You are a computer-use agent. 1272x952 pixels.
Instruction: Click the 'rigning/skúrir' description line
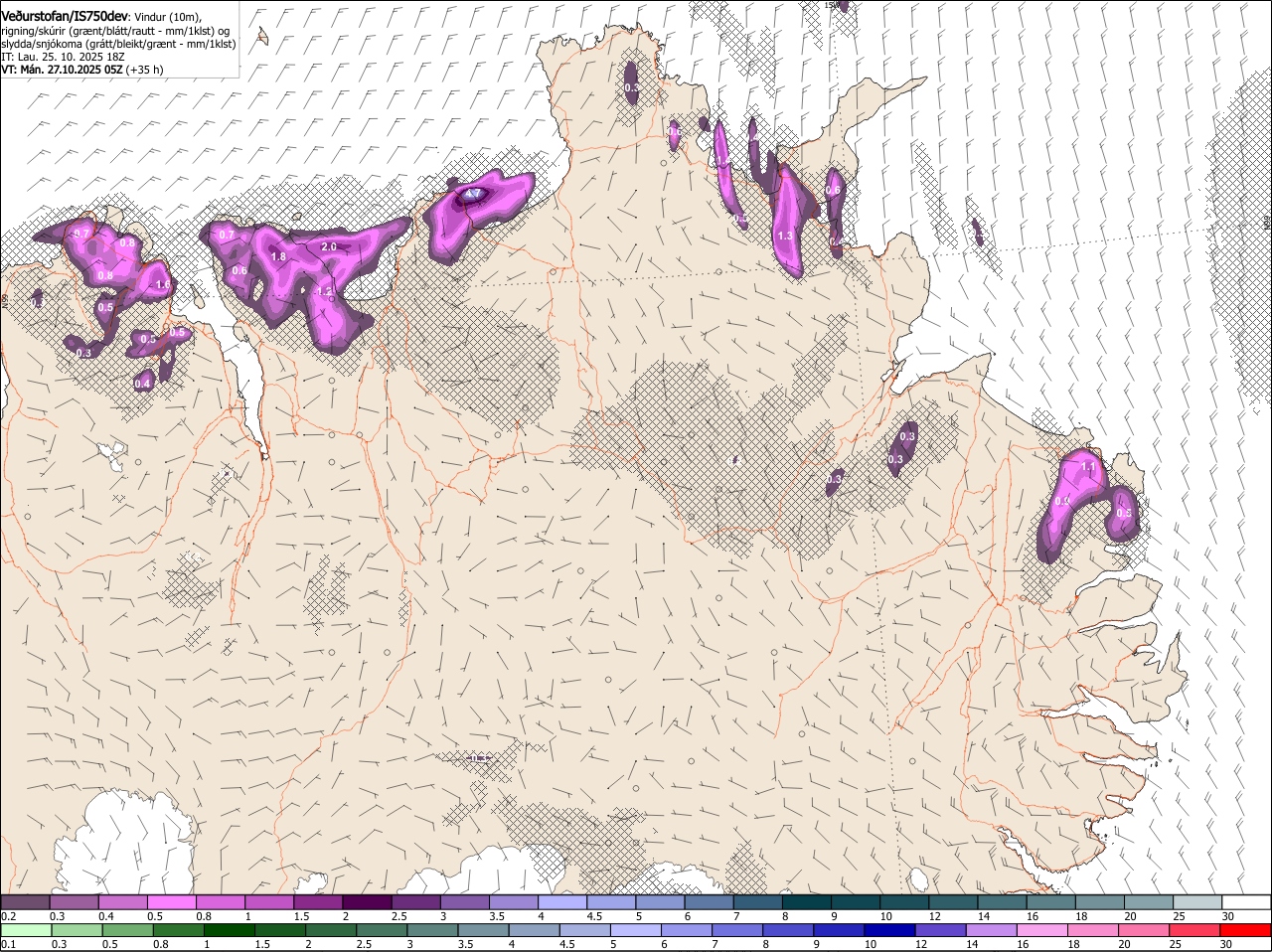(115, 31)
